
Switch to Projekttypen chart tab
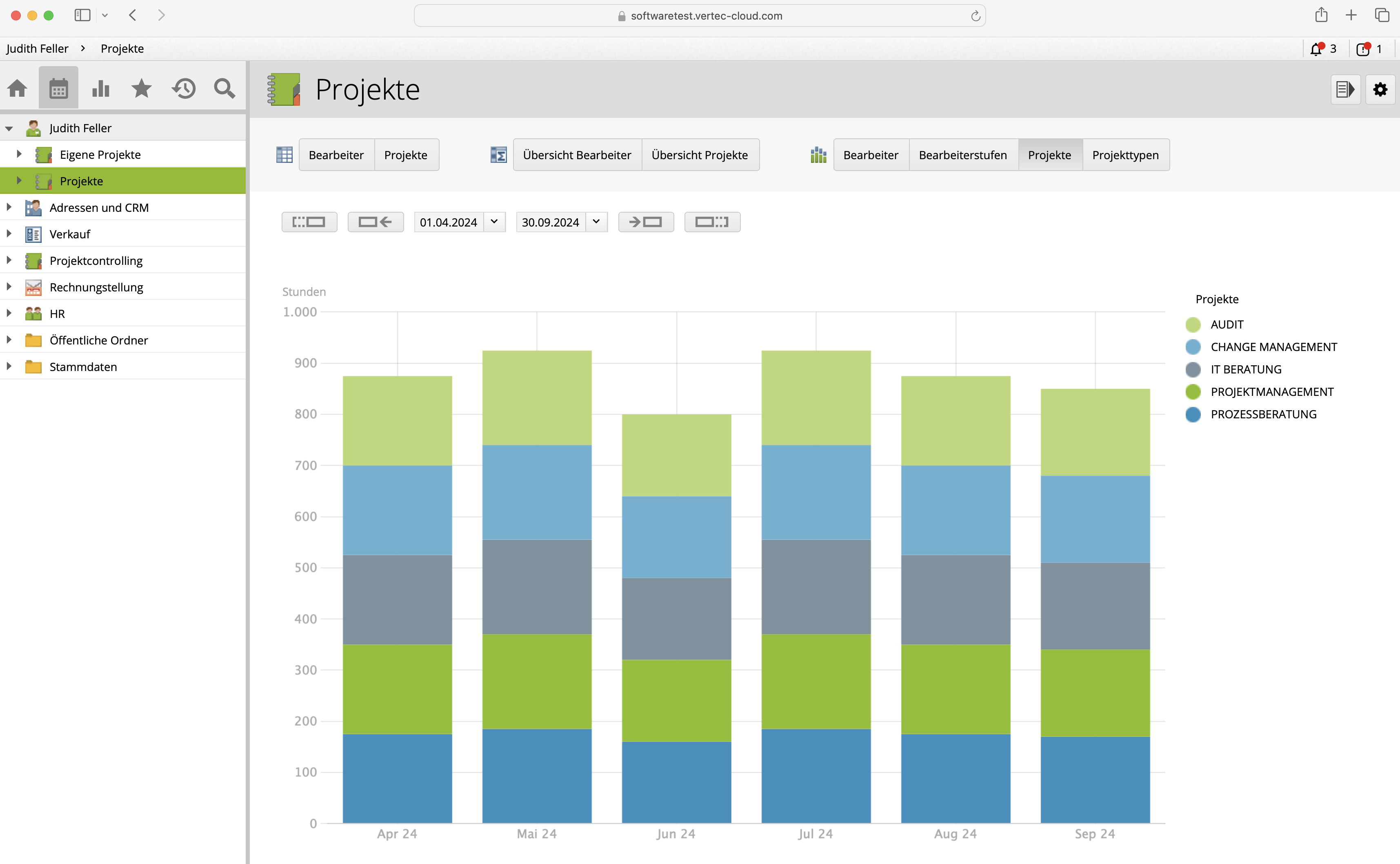(x=1125, y=155)
